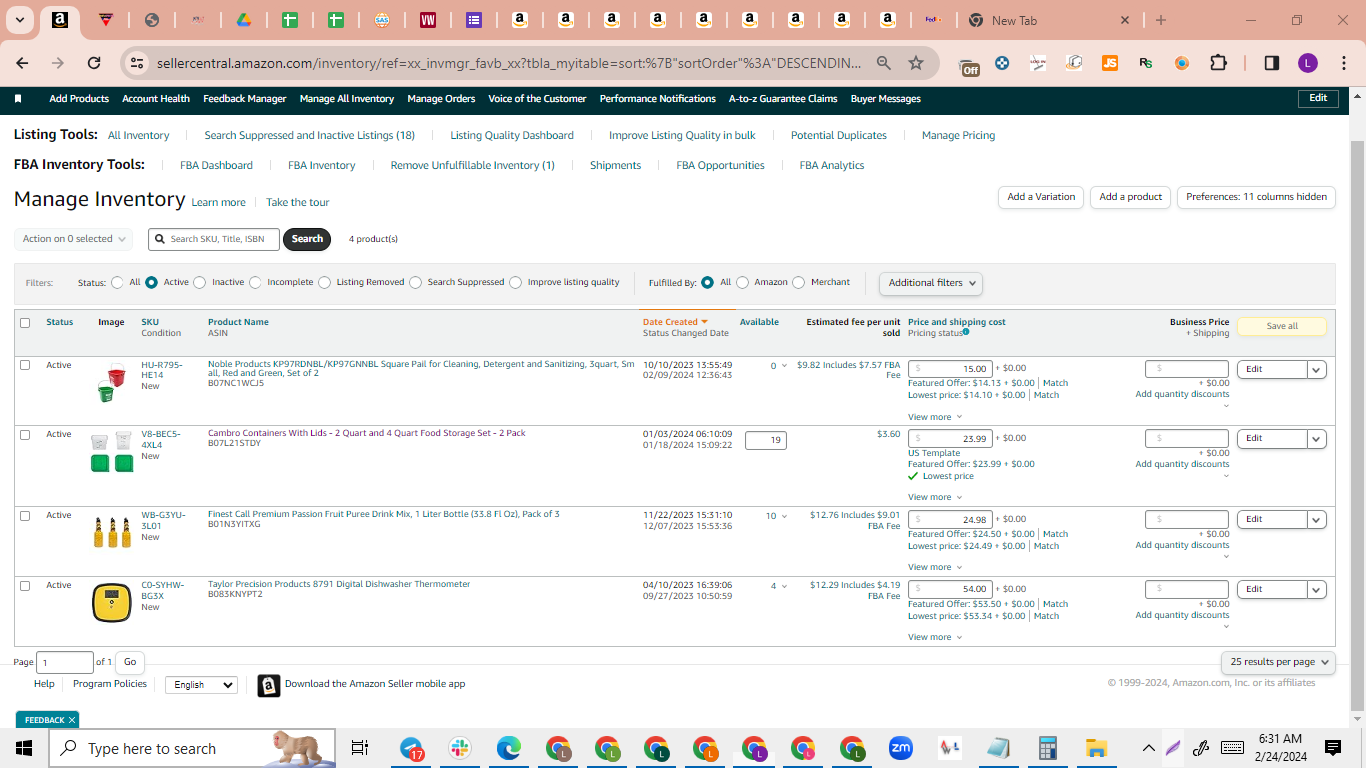Close the FEEDBACK tag with X
Viewport: 1366px width, 768px height.
(72, 720)
